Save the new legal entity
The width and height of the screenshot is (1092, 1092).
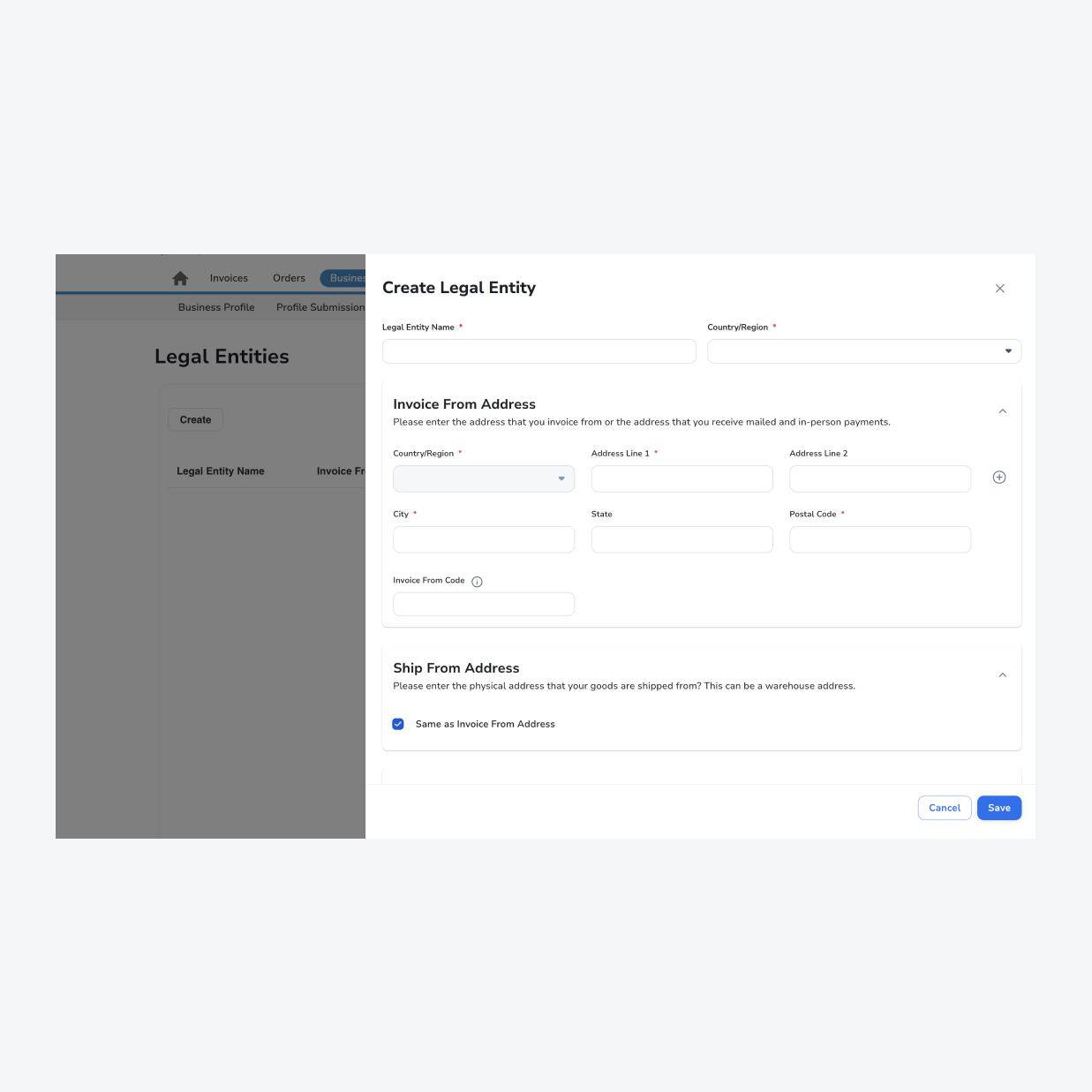pyautogui.click(x=998, y=807)
